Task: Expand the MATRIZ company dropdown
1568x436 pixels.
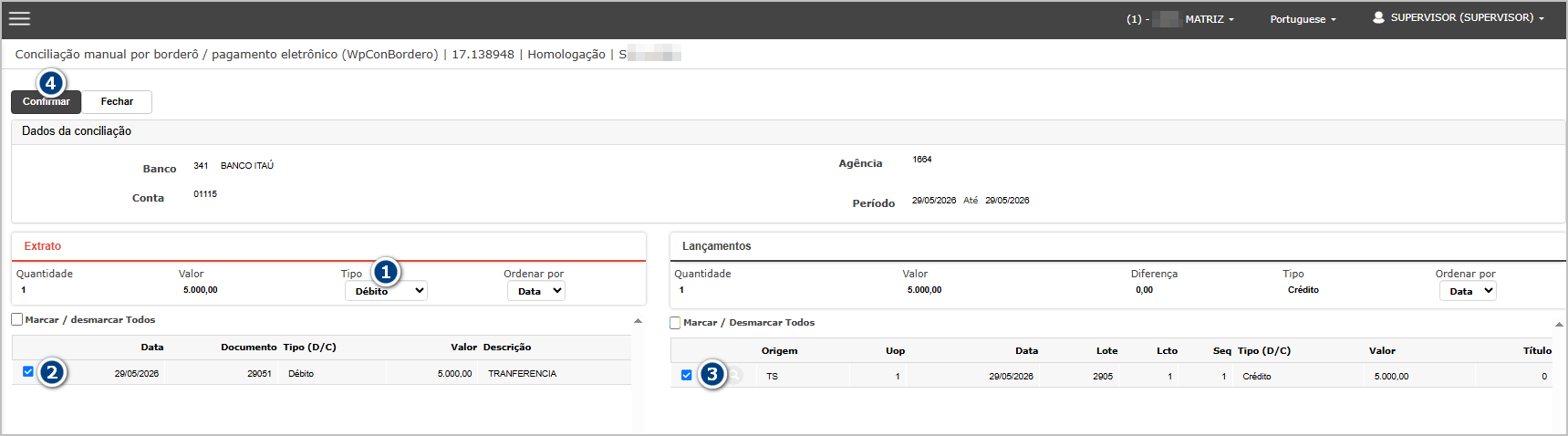Action: coord(1209,19)
